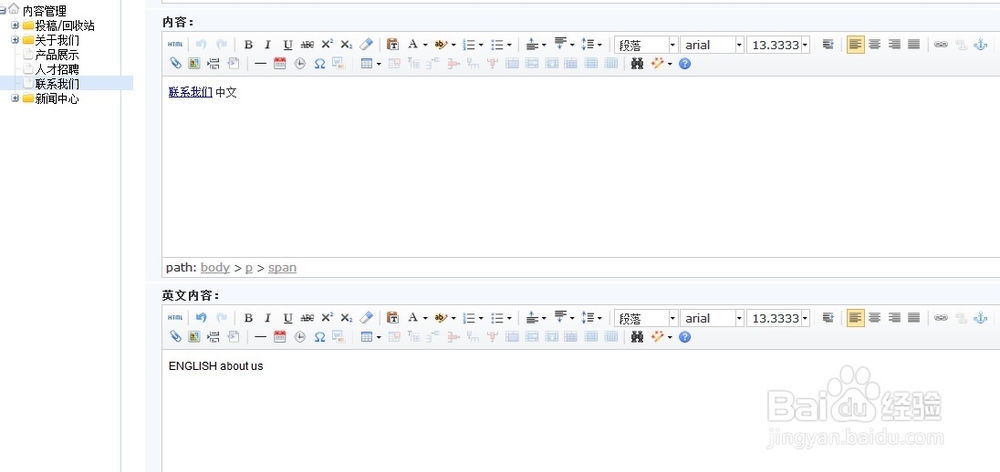Open find binoculars in 内容 editor
1000x472 pixels.
(x=636, y=64)
